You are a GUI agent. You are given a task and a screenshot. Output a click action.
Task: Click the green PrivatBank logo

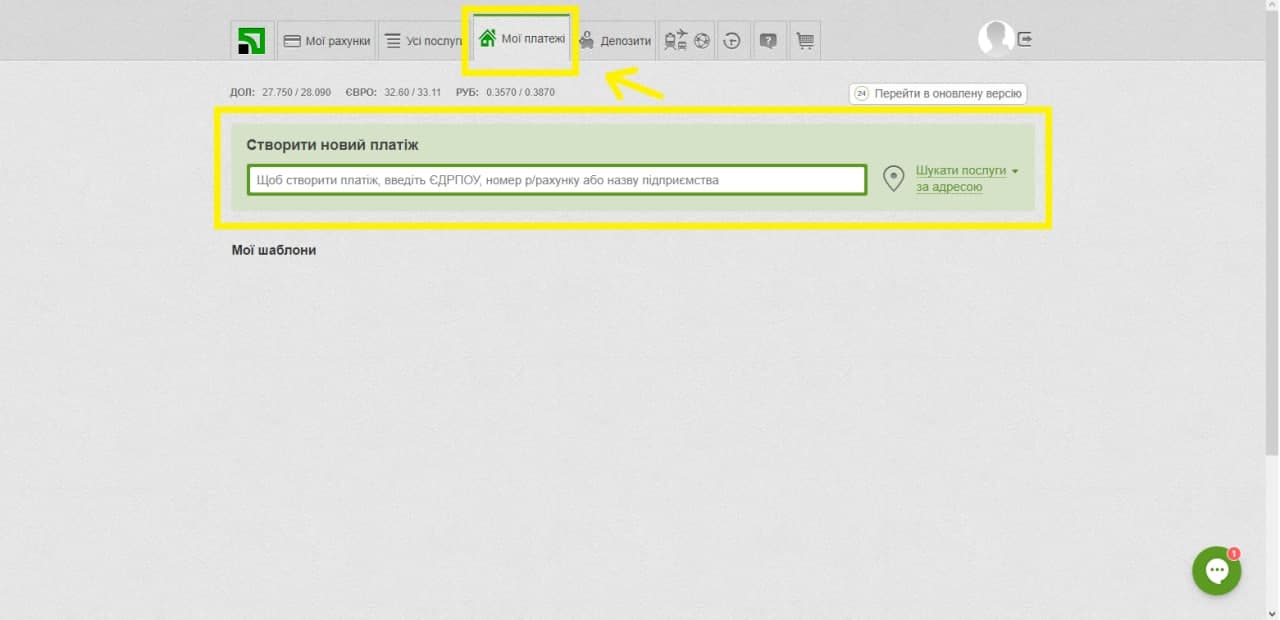pyautogui.click(x=251, y=41)
